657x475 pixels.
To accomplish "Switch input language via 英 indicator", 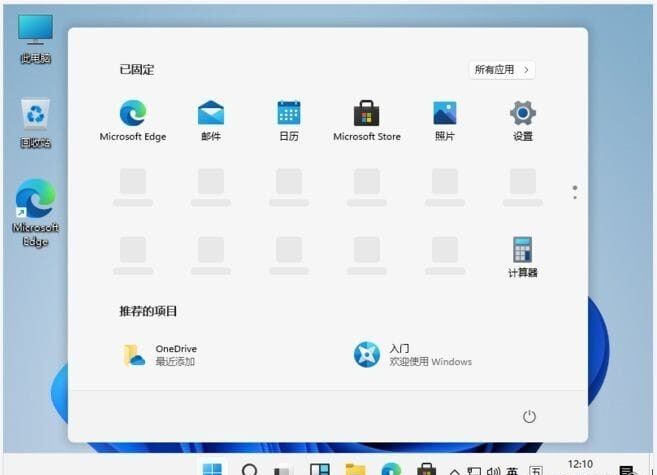I will tap(512, 471).
